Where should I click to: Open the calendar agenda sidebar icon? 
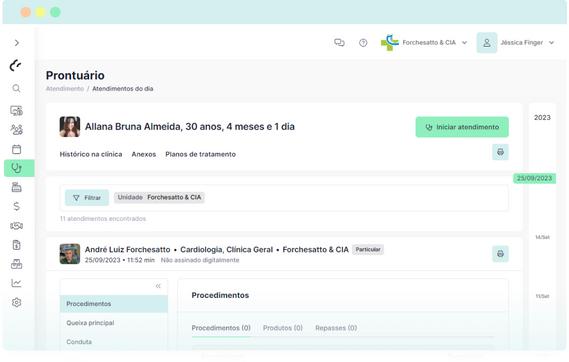(16, 149)
